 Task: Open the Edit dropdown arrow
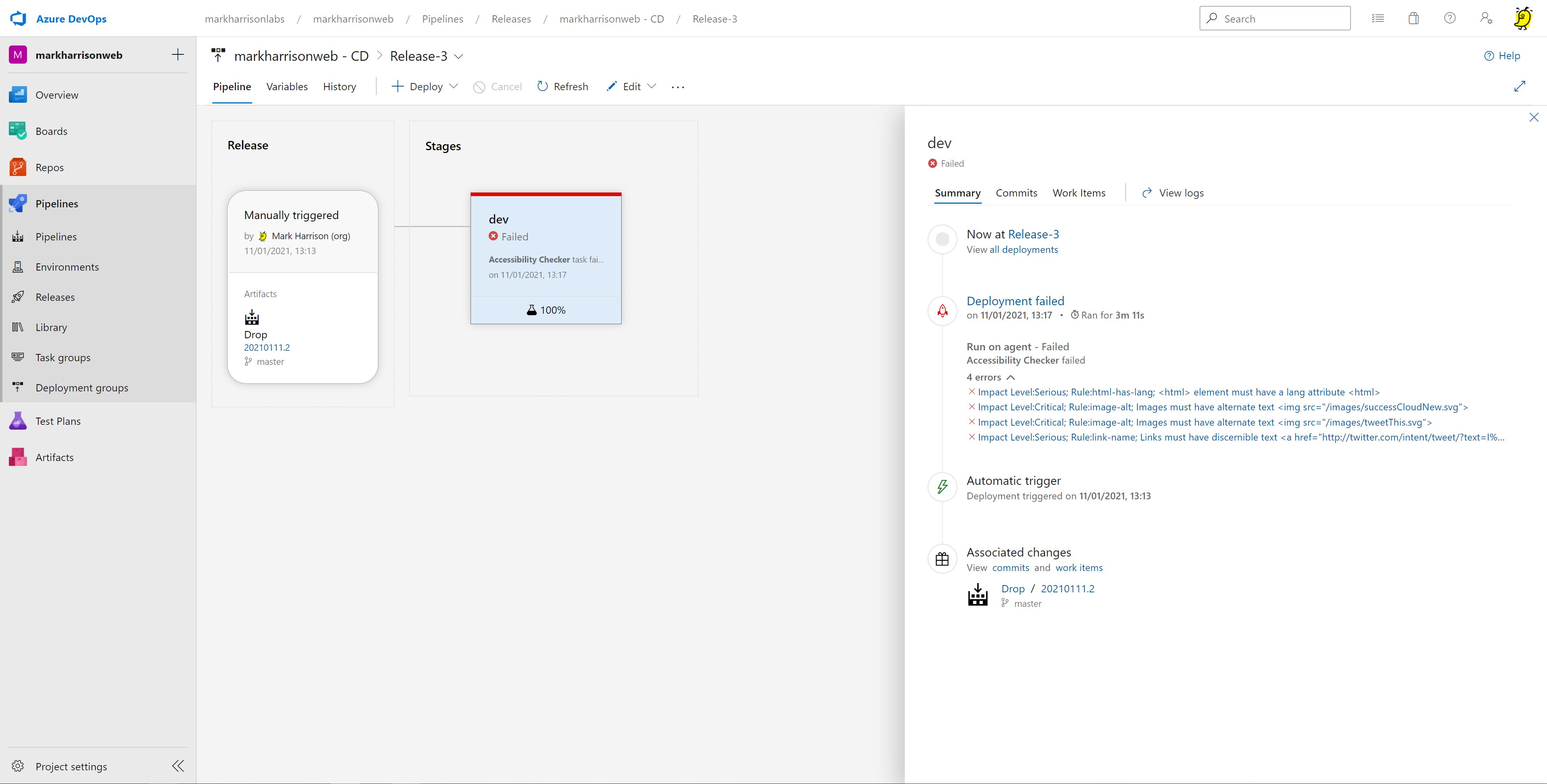(x=651, y=87)
